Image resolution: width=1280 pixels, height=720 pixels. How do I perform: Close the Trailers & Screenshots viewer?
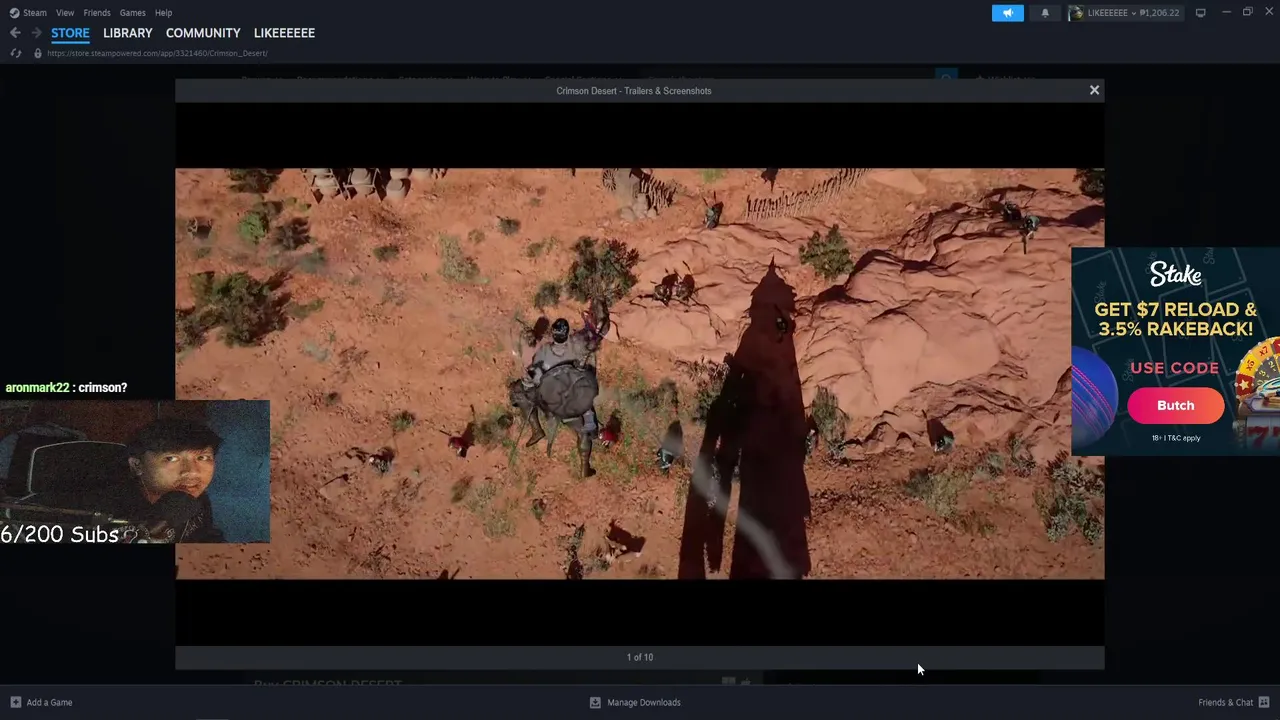1094,90
